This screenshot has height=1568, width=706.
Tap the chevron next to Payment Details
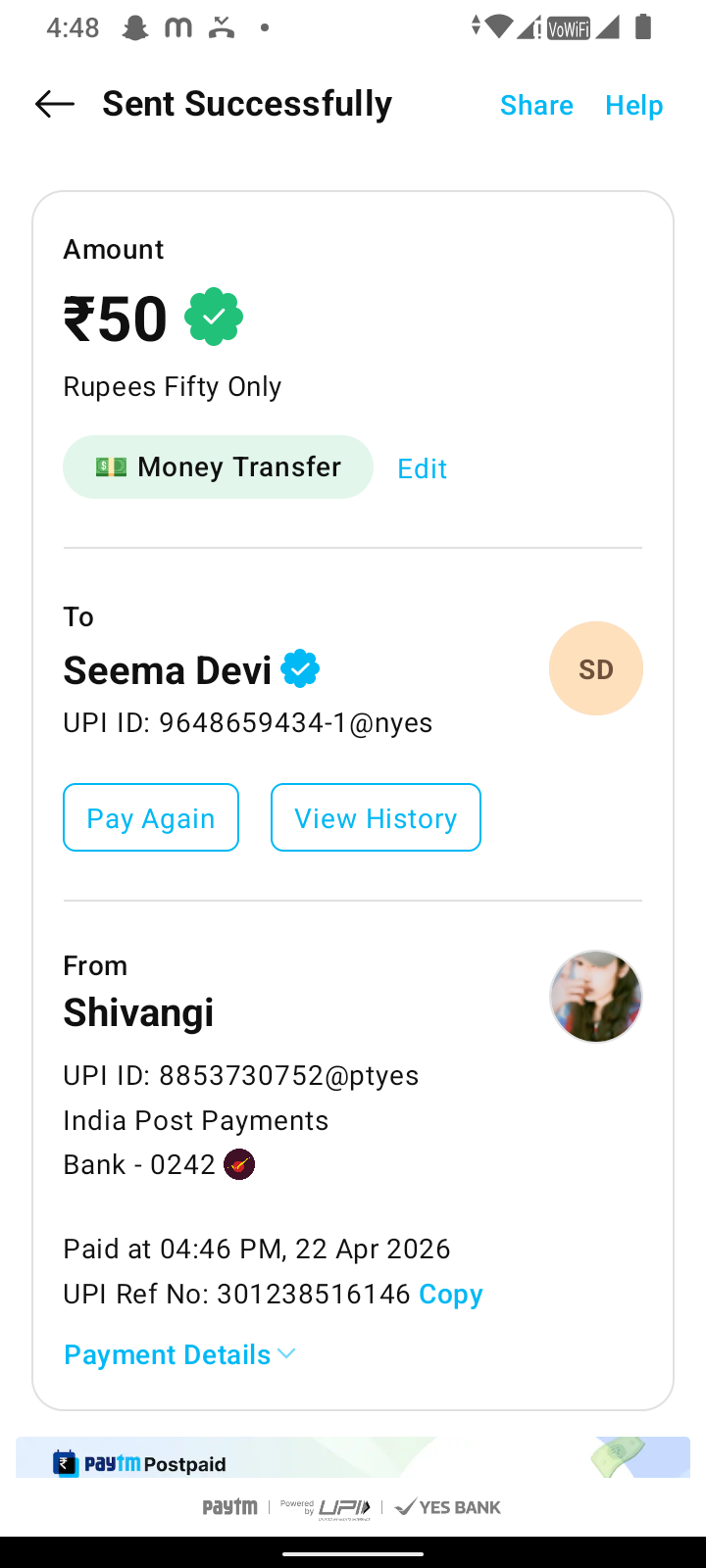pos(286,1354)
